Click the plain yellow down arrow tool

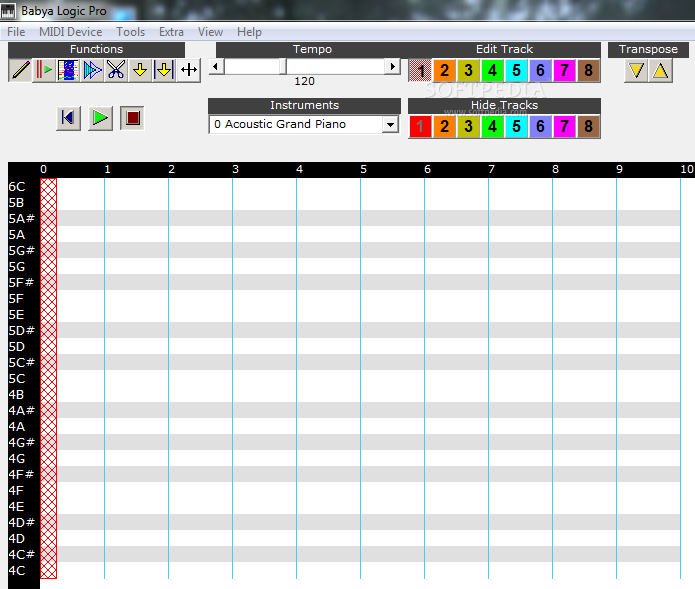pyautogui.click(x=140, y=70)
